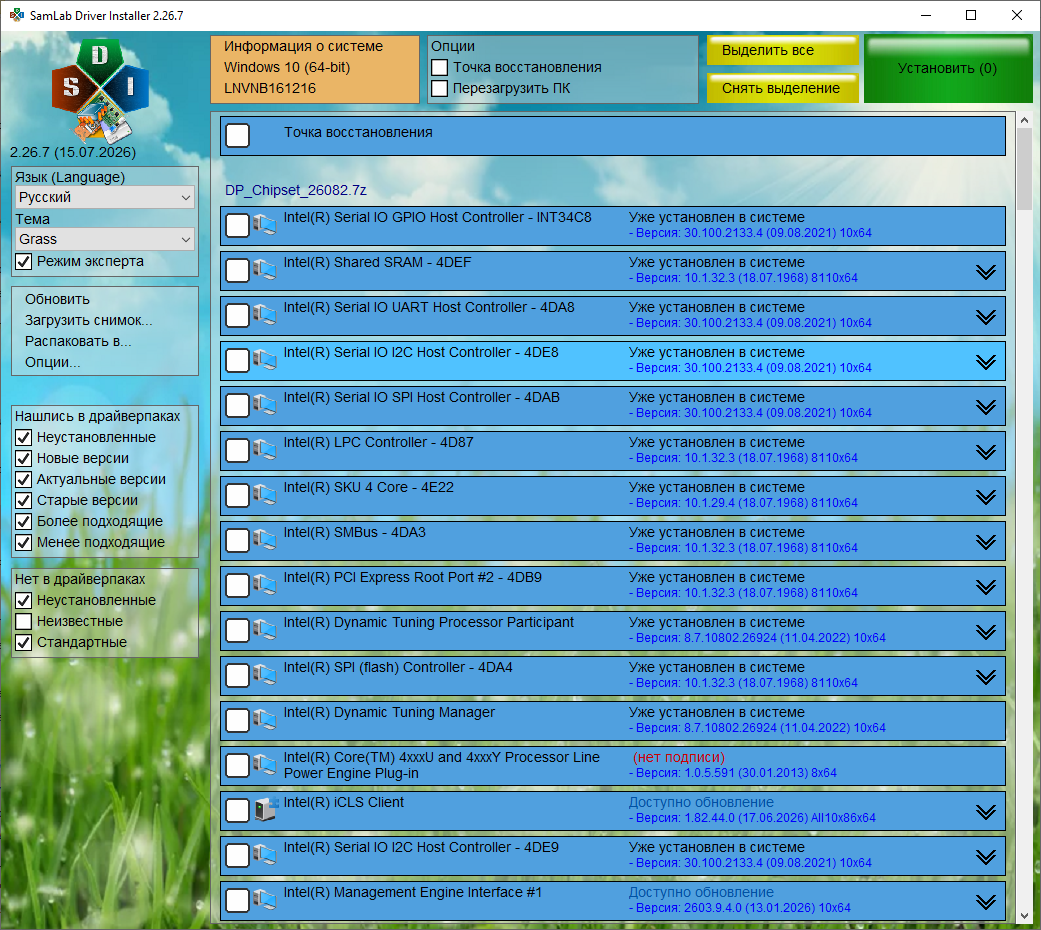Select Распаковать в... menu item

pyautogui.click(x=78, y=341)
